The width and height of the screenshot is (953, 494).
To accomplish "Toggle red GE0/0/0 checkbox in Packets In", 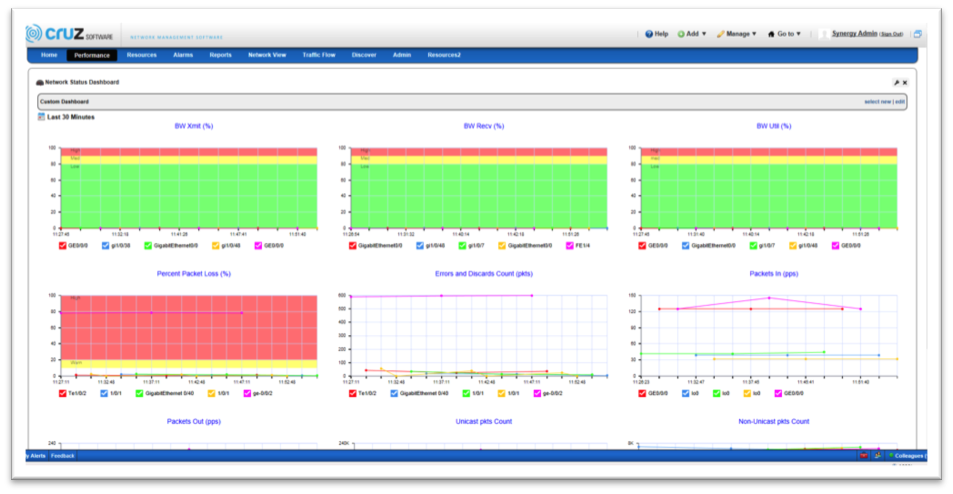I will tap(642, 393).
